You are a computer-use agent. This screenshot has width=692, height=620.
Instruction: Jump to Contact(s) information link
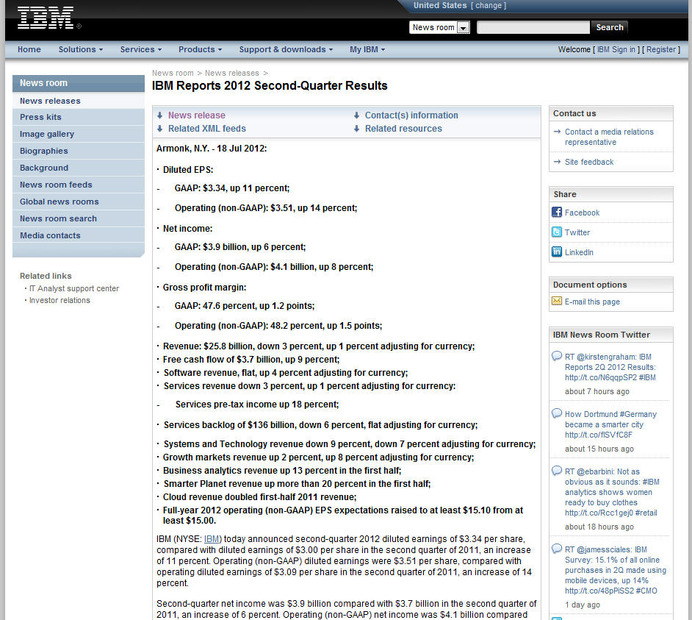tap(411, 115)
